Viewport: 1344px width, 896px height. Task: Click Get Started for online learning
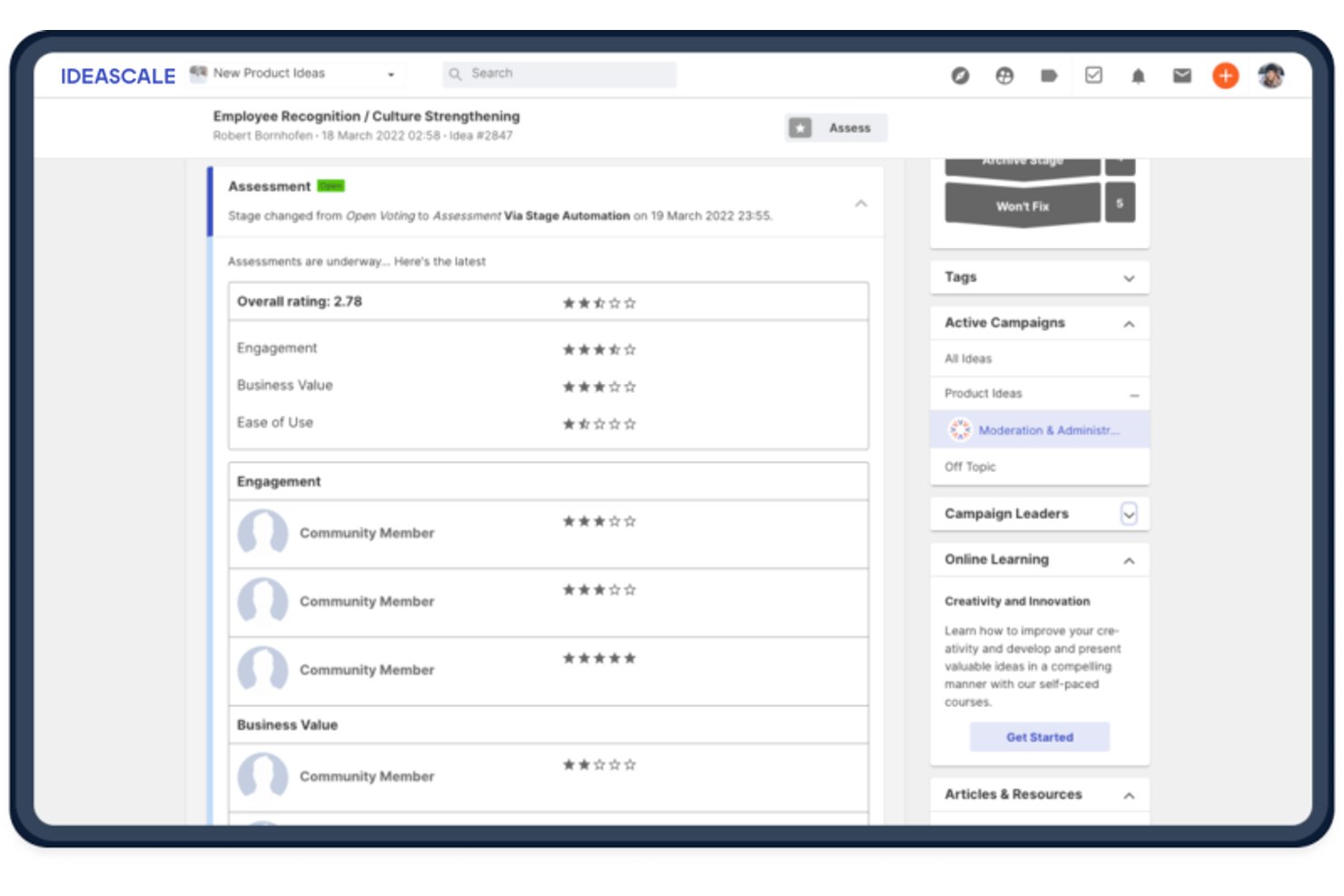pos(1040,737)
